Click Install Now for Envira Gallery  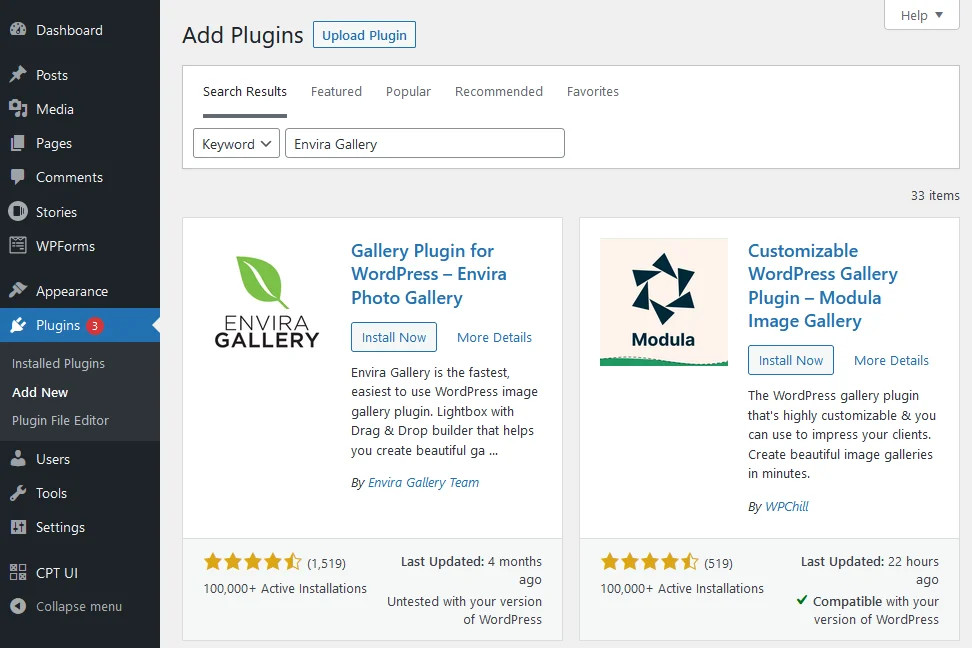tap(394, 337)
